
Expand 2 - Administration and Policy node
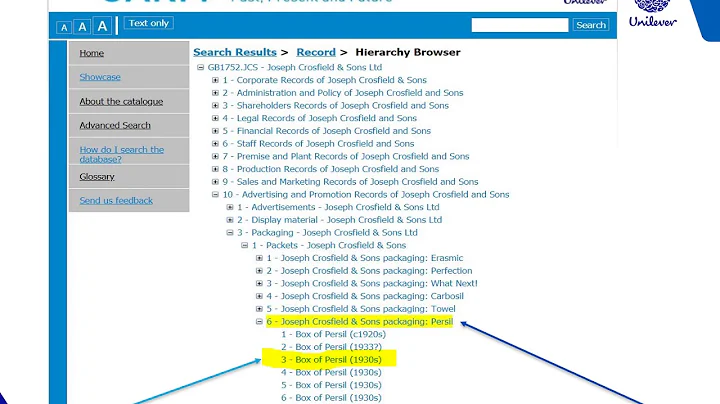(x=215, y=93)
